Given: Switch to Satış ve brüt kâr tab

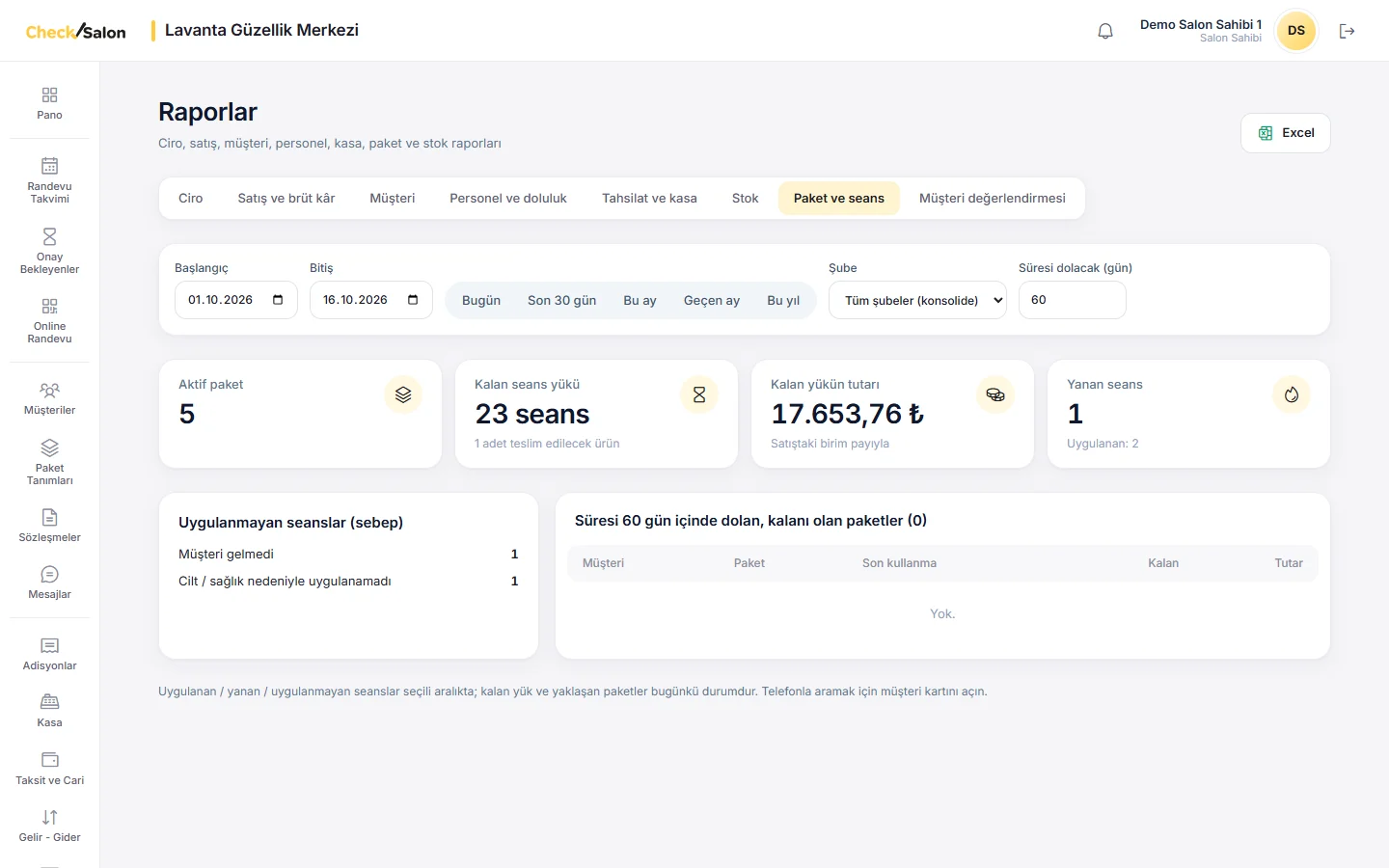Looking at the screenshot, I should (286, 198).
